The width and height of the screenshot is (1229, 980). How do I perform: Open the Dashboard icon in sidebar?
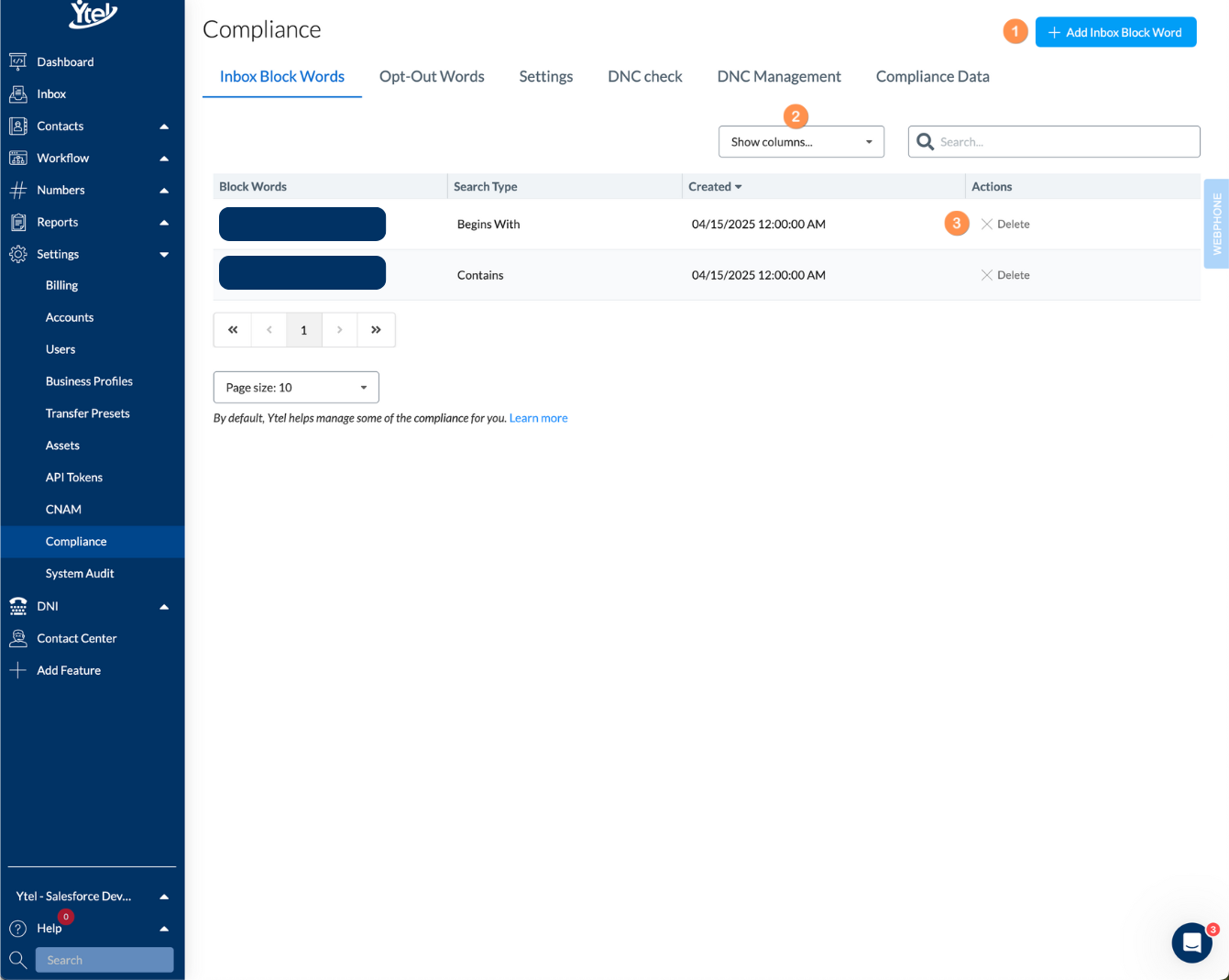[17, 61]
